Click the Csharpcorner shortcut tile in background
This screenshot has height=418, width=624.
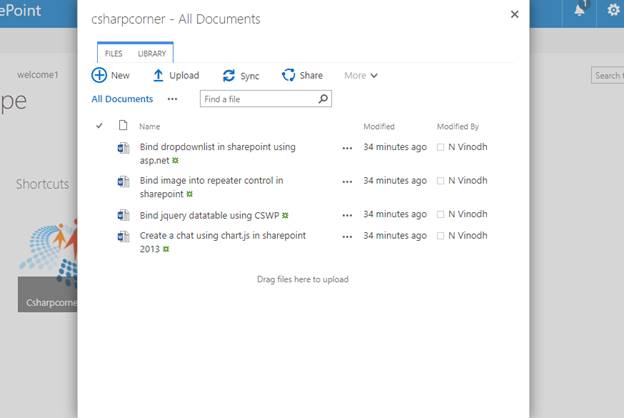pos(47,265)
